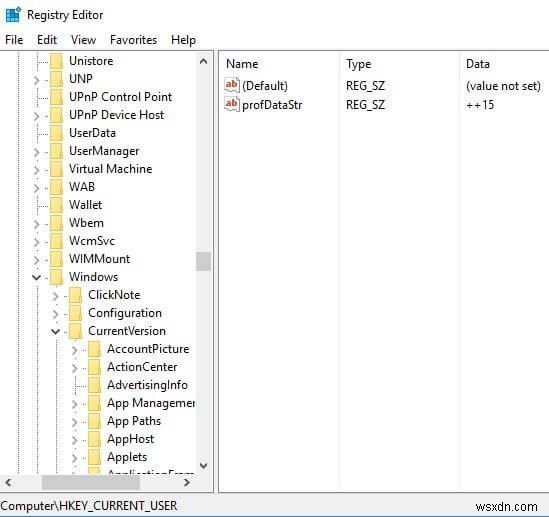Expand the UserManager key

pos(36,152)
